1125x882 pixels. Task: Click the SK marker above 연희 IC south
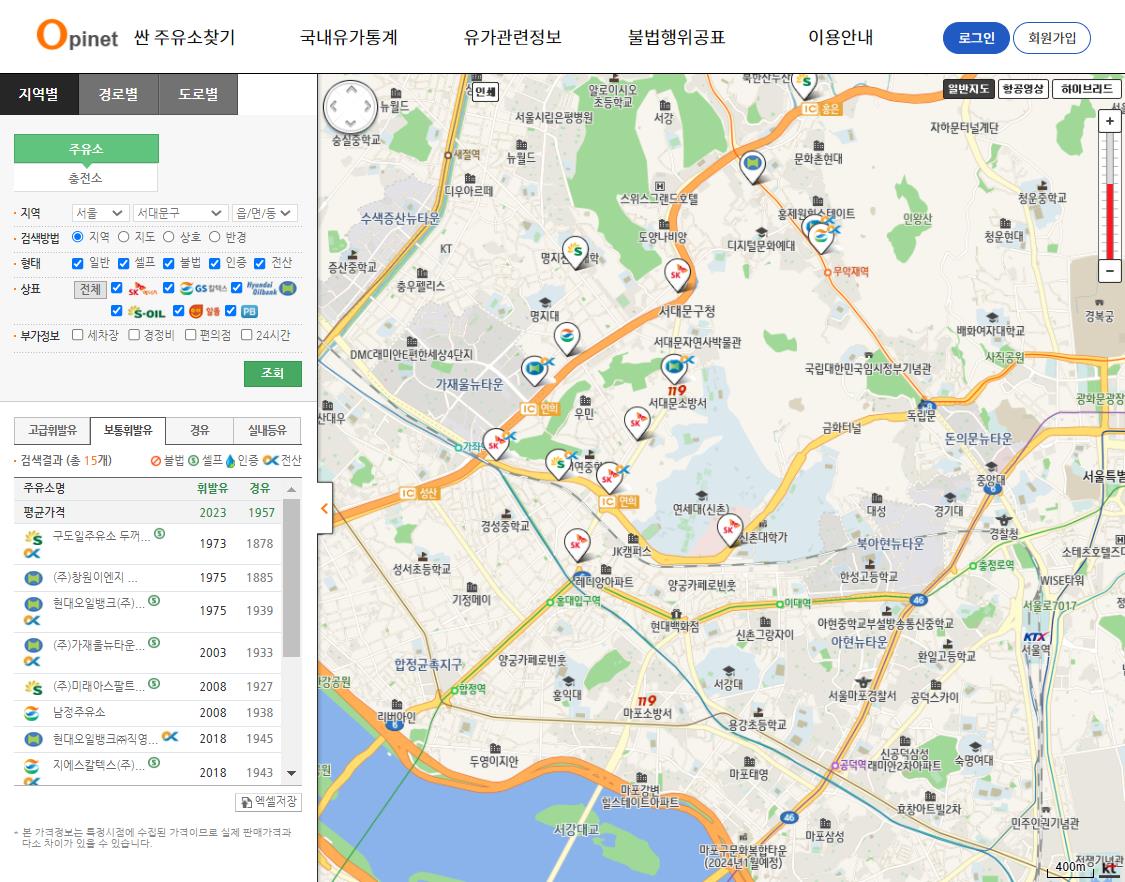coord(610,477)
